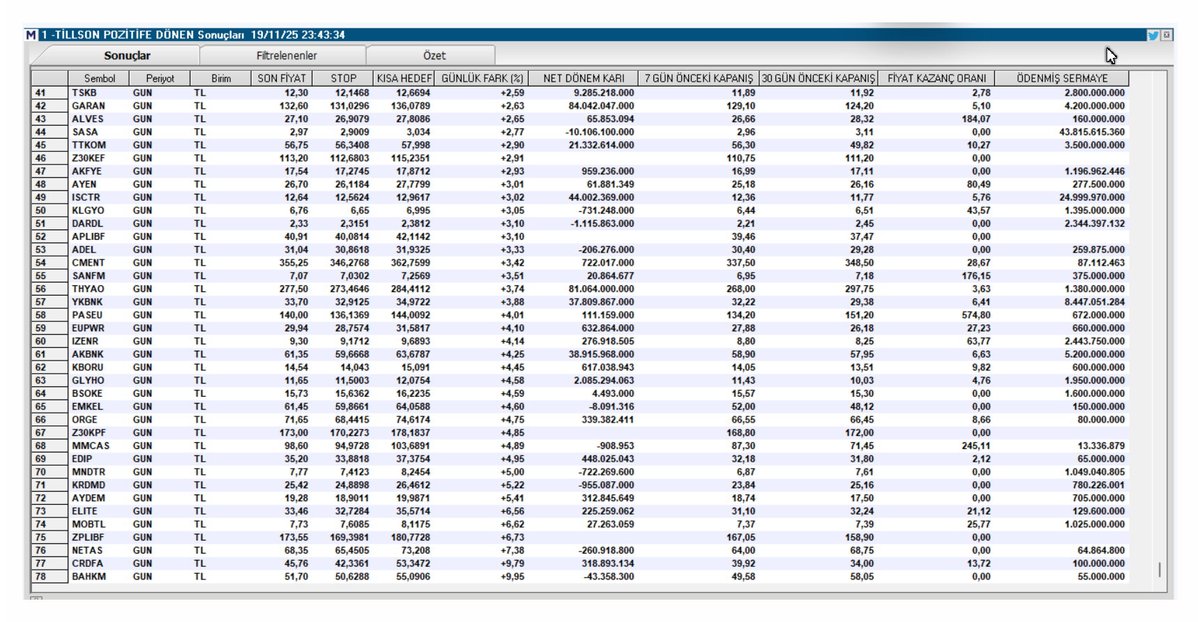Switch to the Sonuçlar tab
Screen dimensions: 1200x622
pyautogui.click(x=127, y=56)
